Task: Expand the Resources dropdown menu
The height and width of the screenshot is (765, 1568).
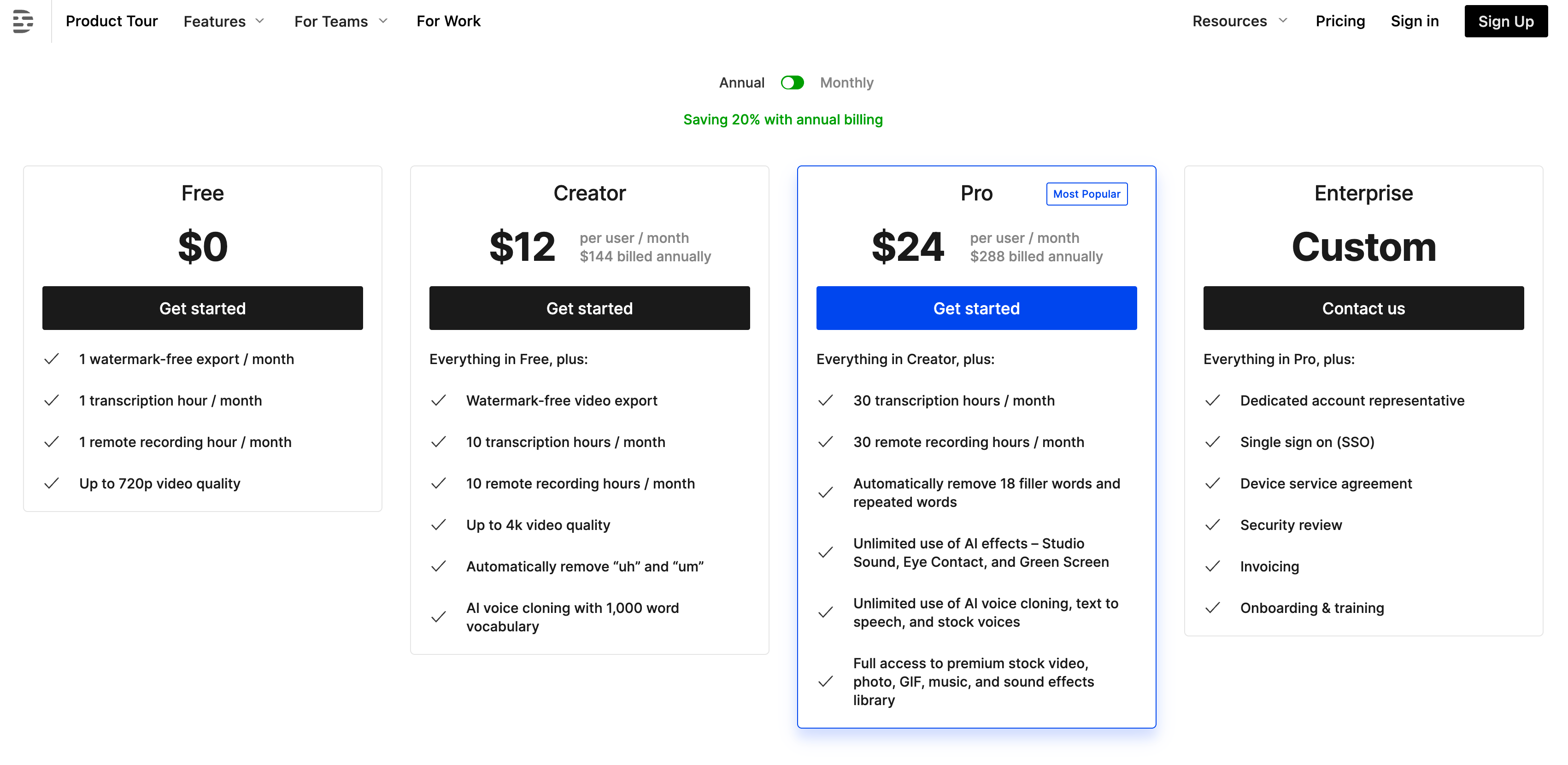Action: tap(1239, 21)
